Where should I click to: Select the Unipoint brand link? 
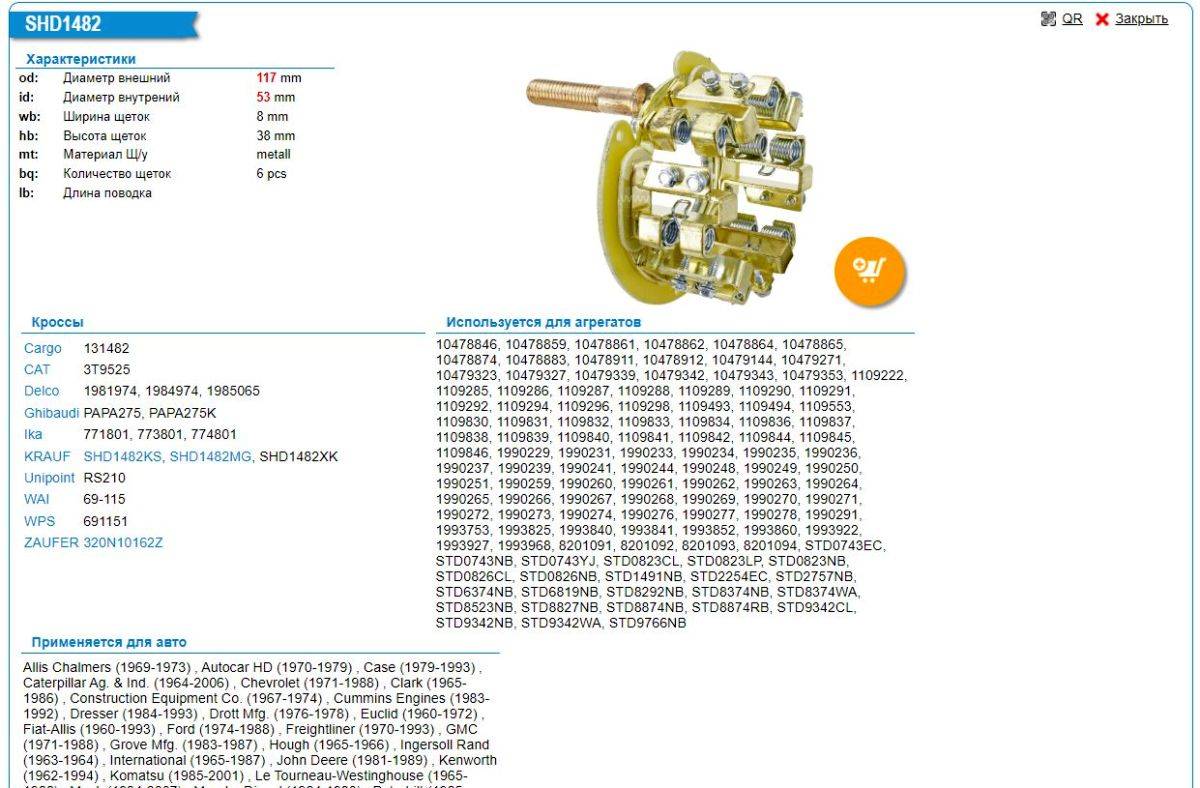50,478
